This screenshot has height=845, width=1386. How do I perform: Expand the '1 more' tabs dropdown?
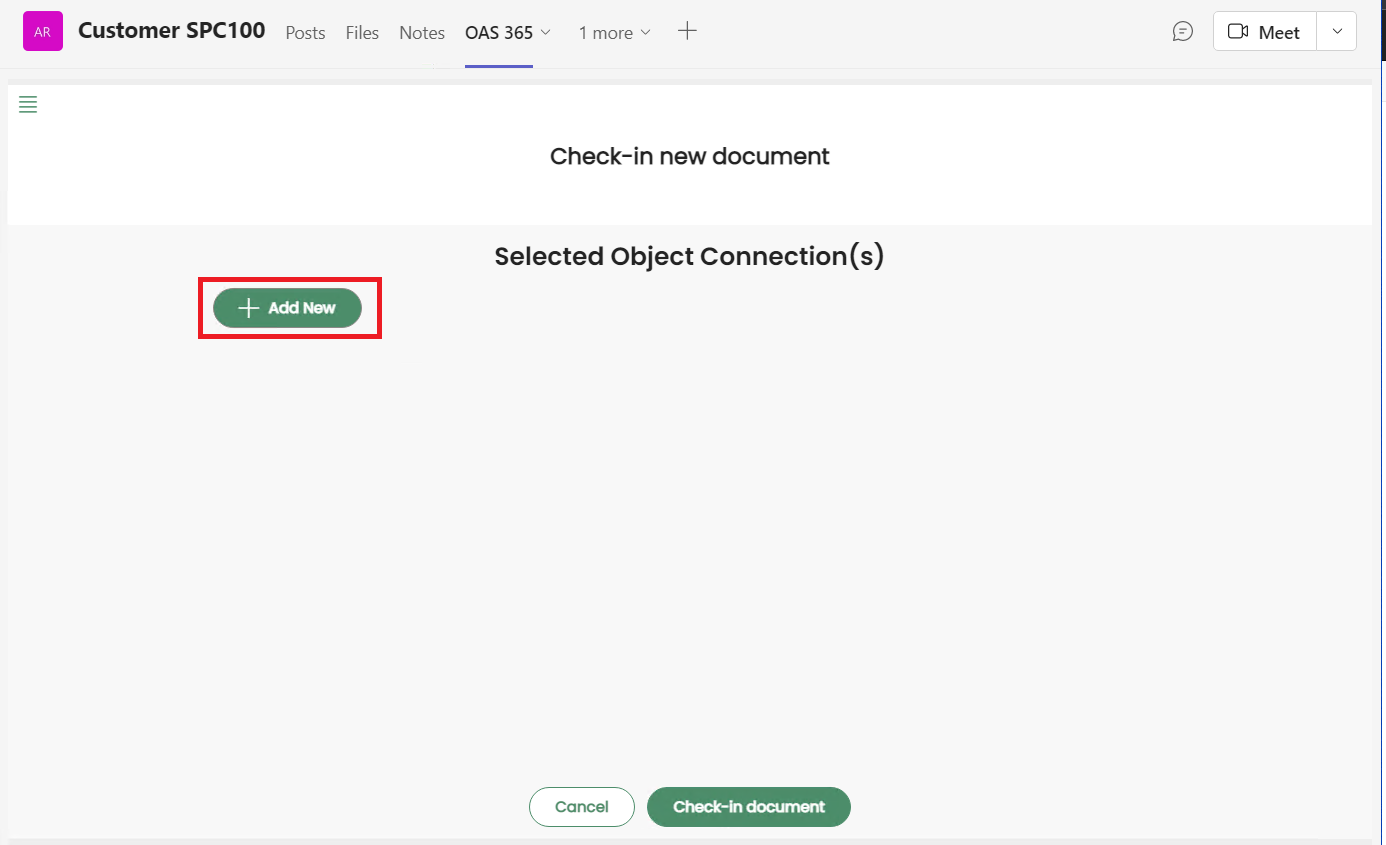point(614,33)
